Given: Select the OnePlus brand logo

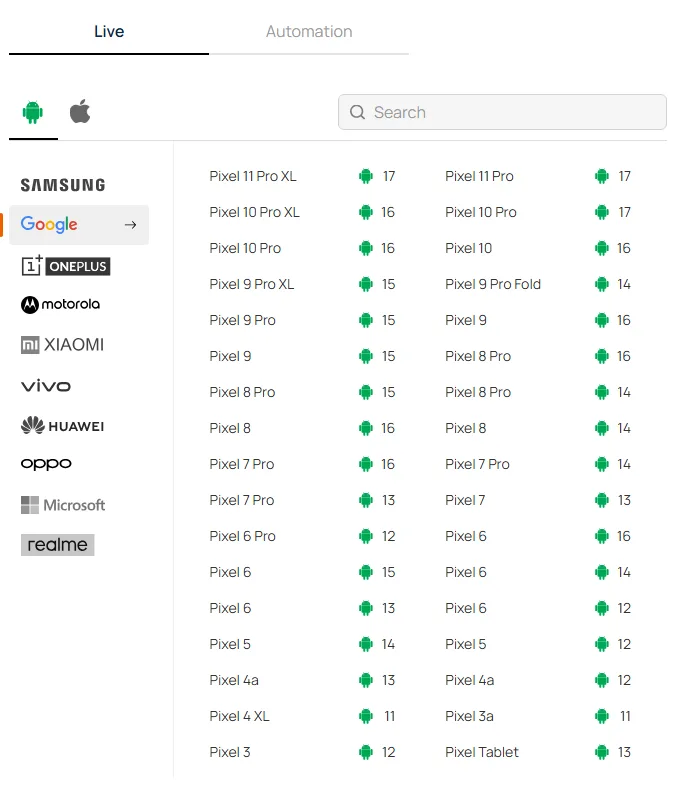Looking at the screenshot, I should coord(66,266).
